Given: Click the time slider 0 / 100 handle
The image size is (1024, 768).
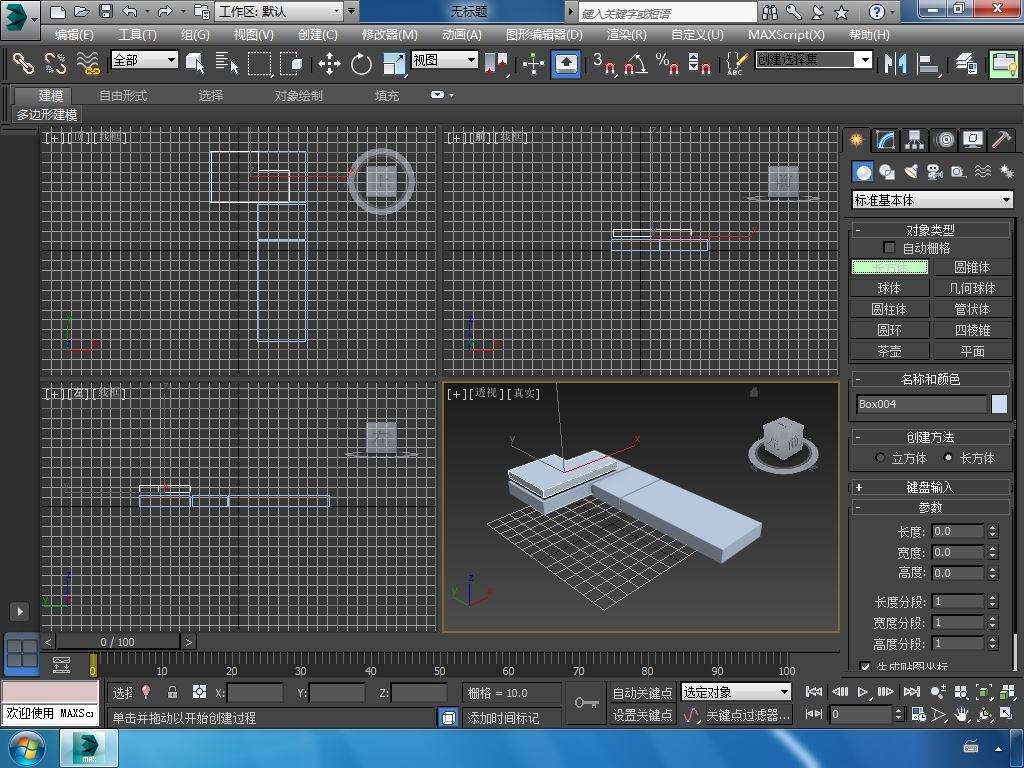Looking at the screenshot, I should [x=118, y=642].
